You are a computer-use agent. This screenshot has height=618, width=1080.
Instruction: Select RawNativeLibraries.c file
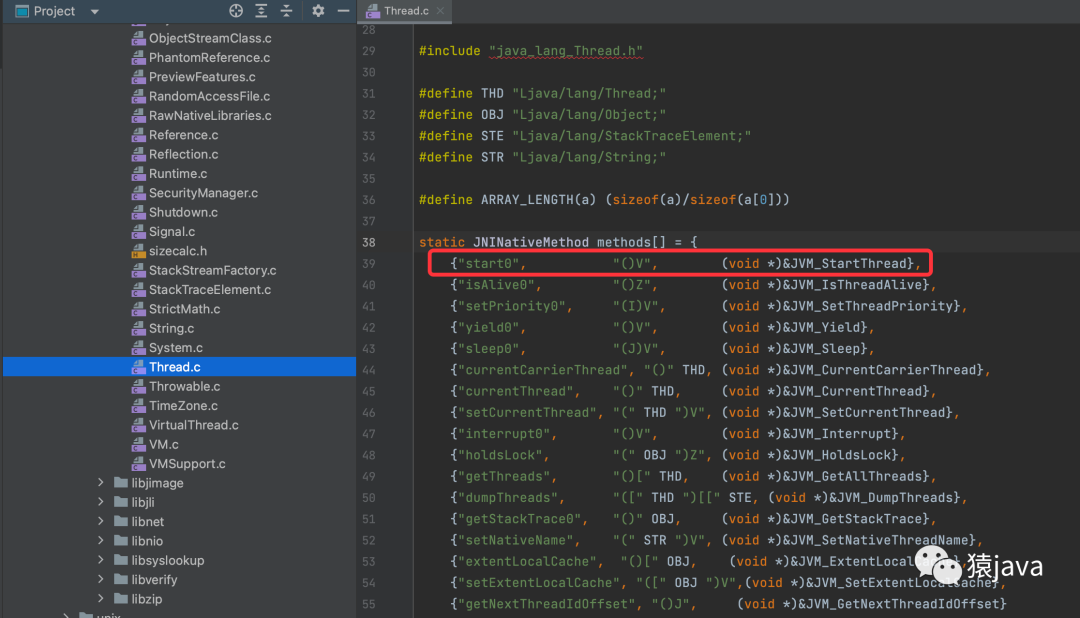pyautogui.click(x=210, y=116)
